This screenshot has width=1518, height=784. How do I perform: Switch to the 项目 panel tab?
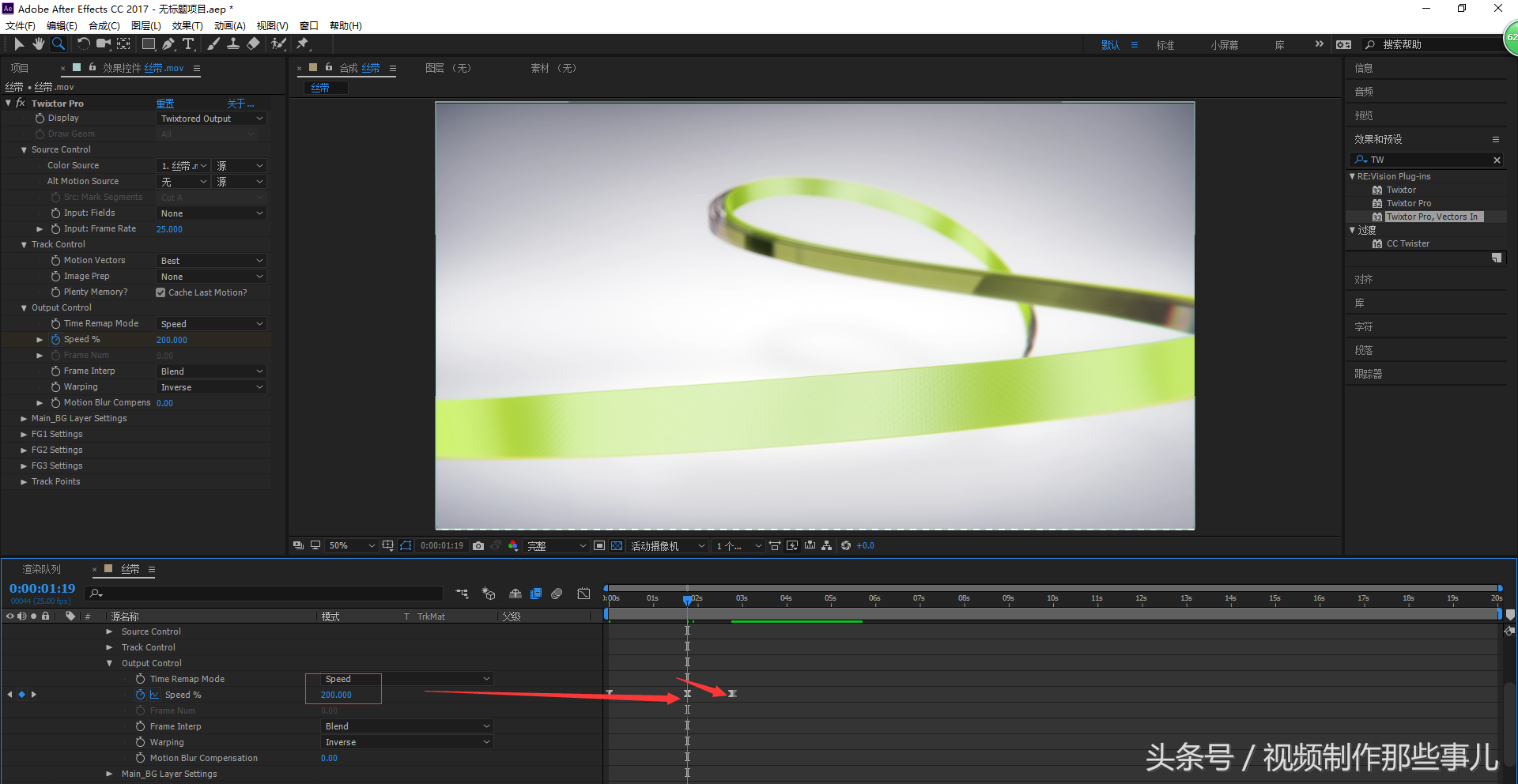point(20,68)
